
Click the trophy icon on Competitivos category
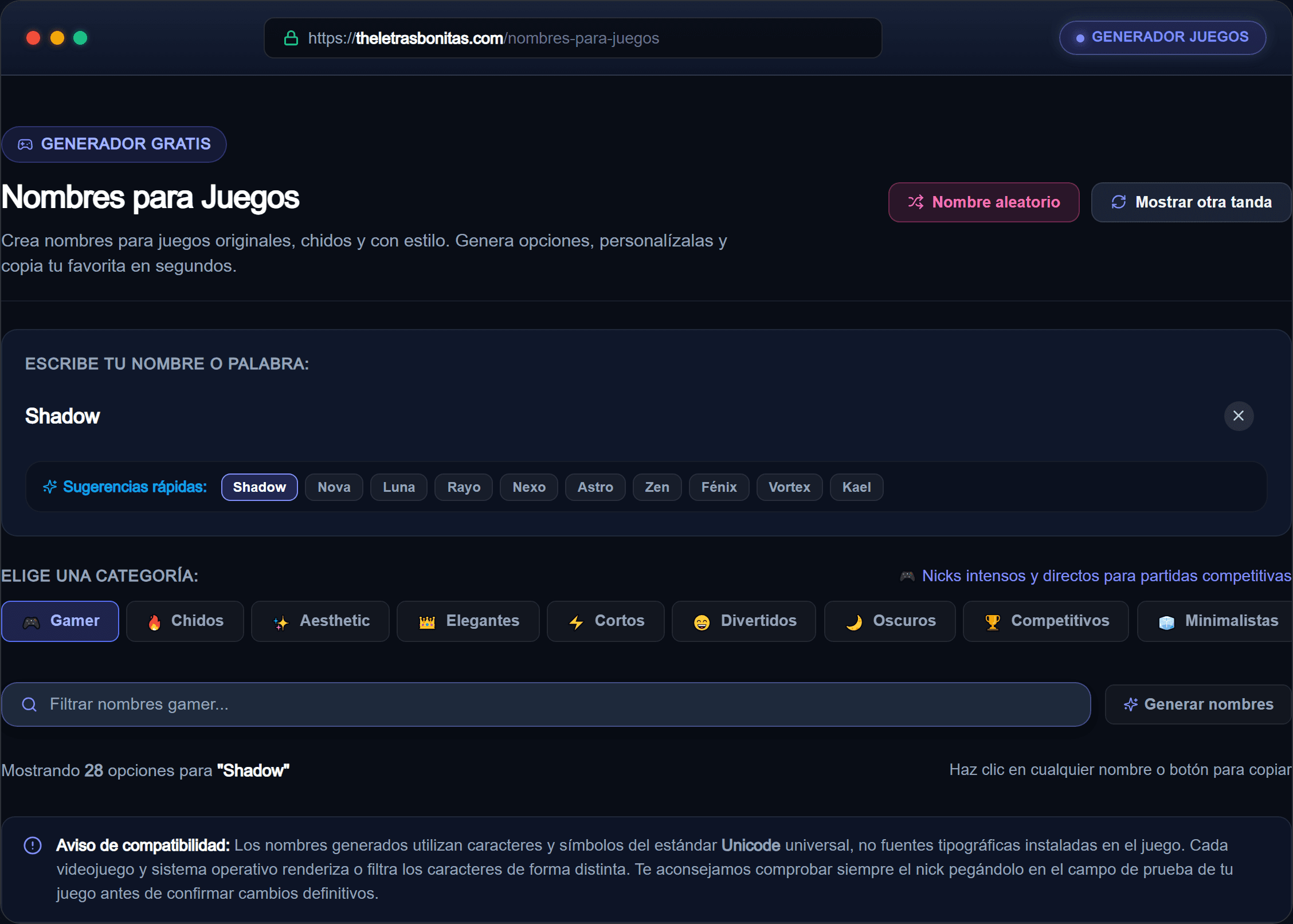click(993, 622)
